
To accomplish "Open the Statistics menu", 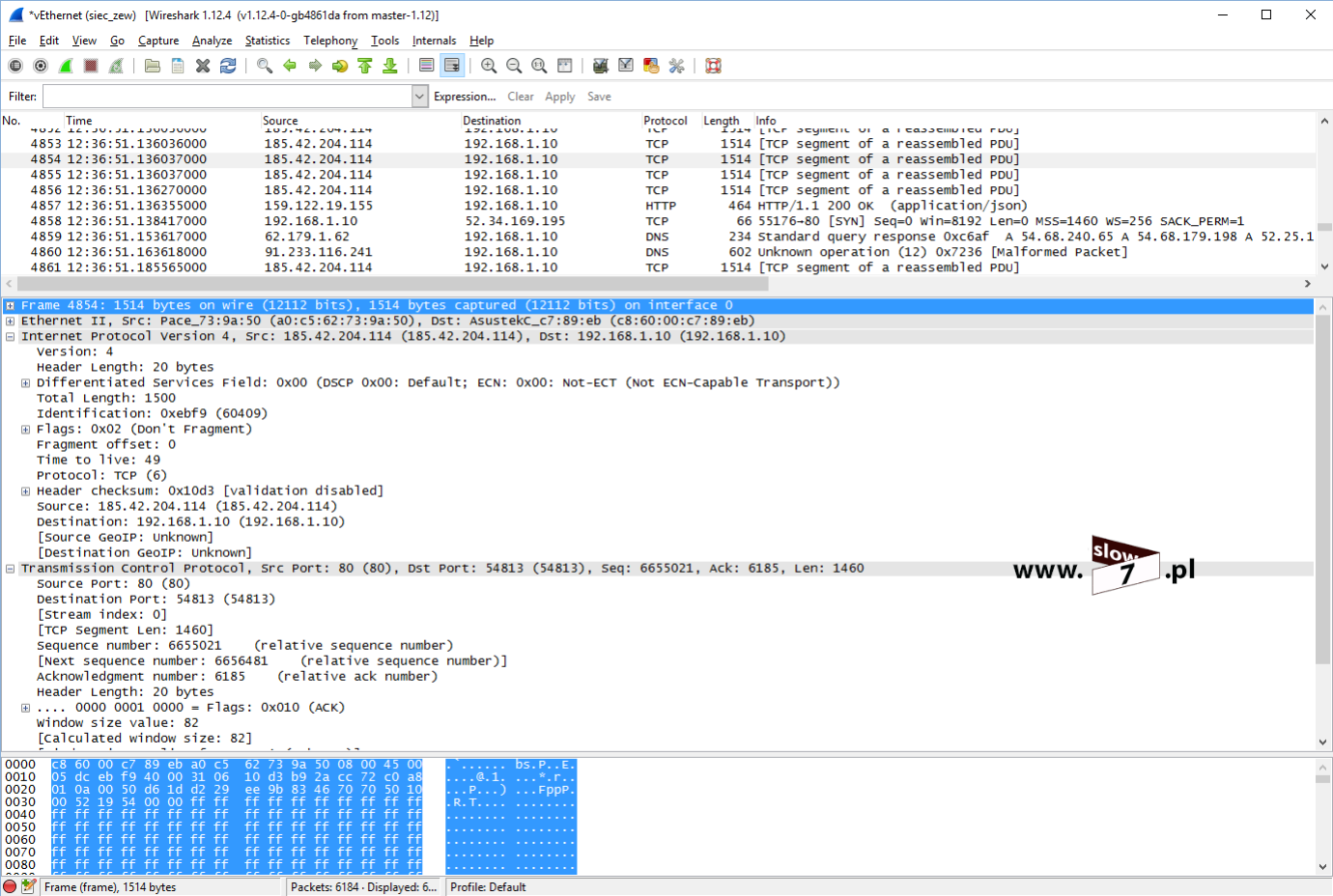I will point(267,41).
